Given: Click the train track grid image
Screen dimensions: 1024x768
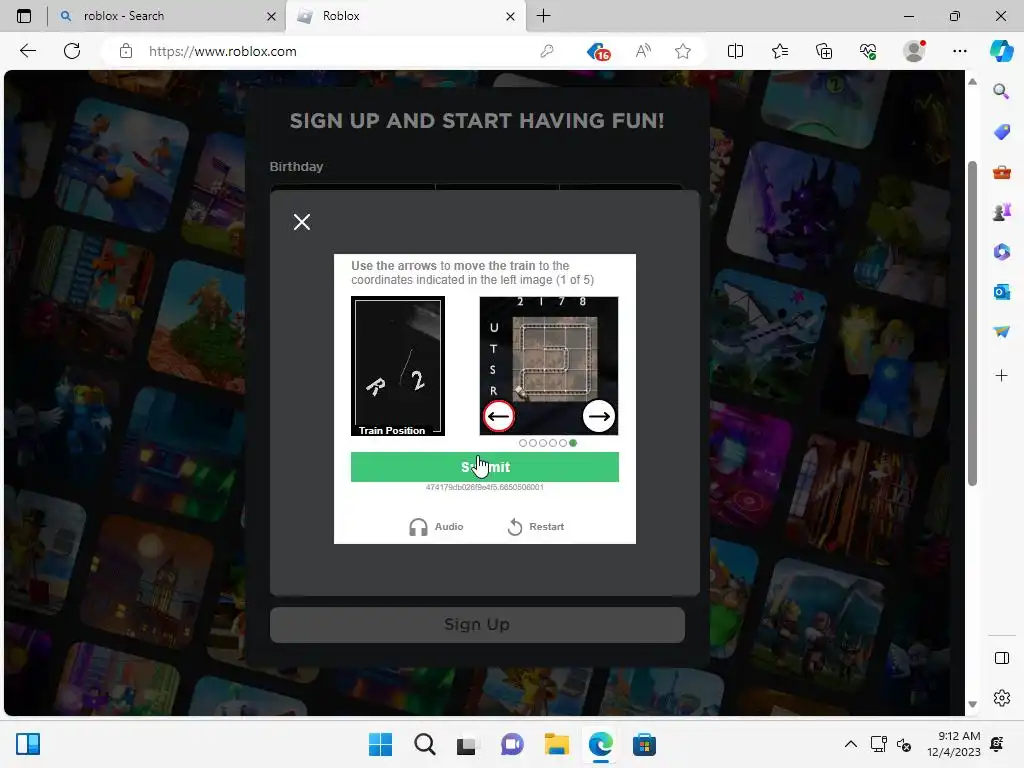Looking at the screenshot, I should click(554, 359).
